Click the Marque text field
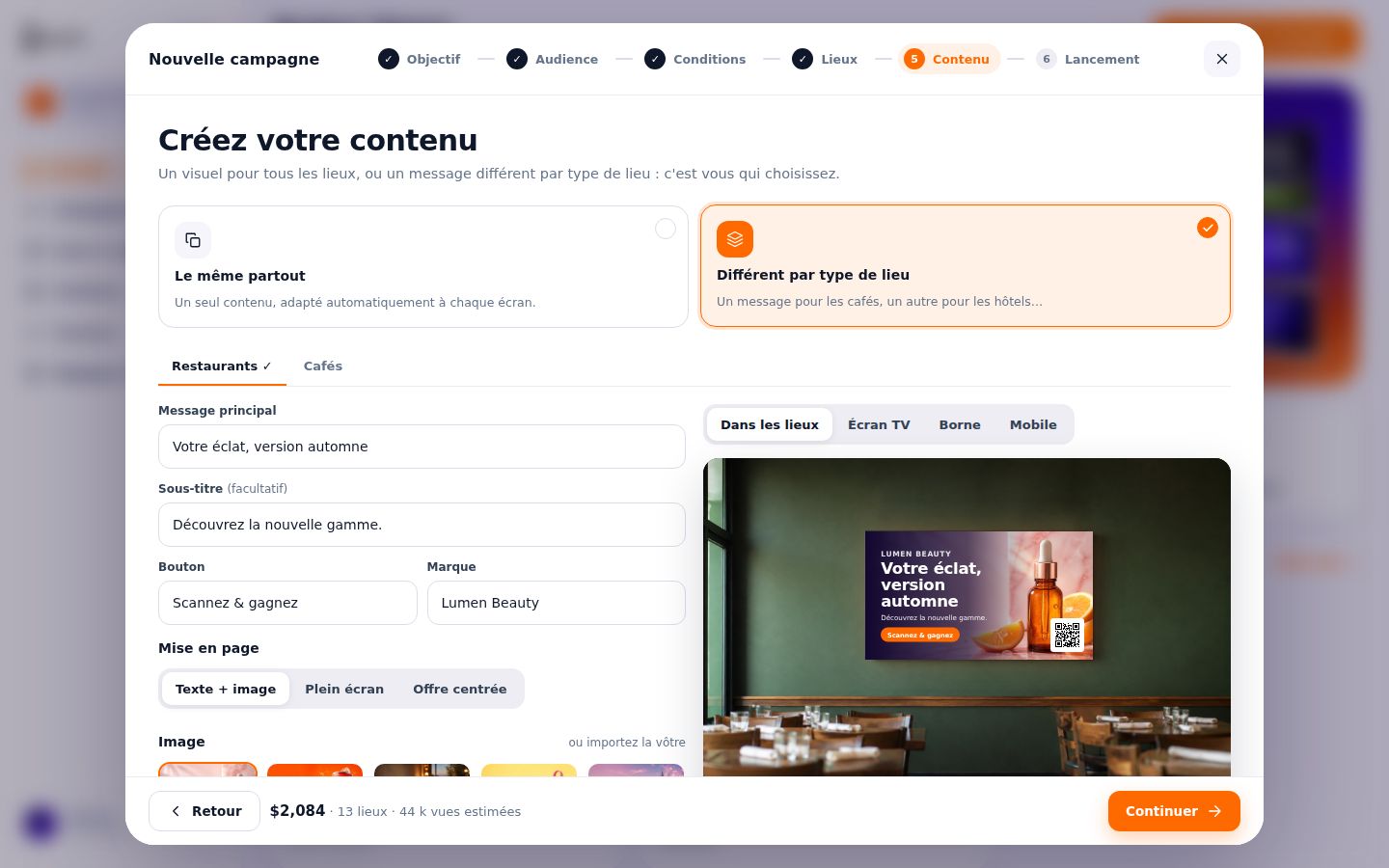The image size is (1389, 868). point(557,603)
